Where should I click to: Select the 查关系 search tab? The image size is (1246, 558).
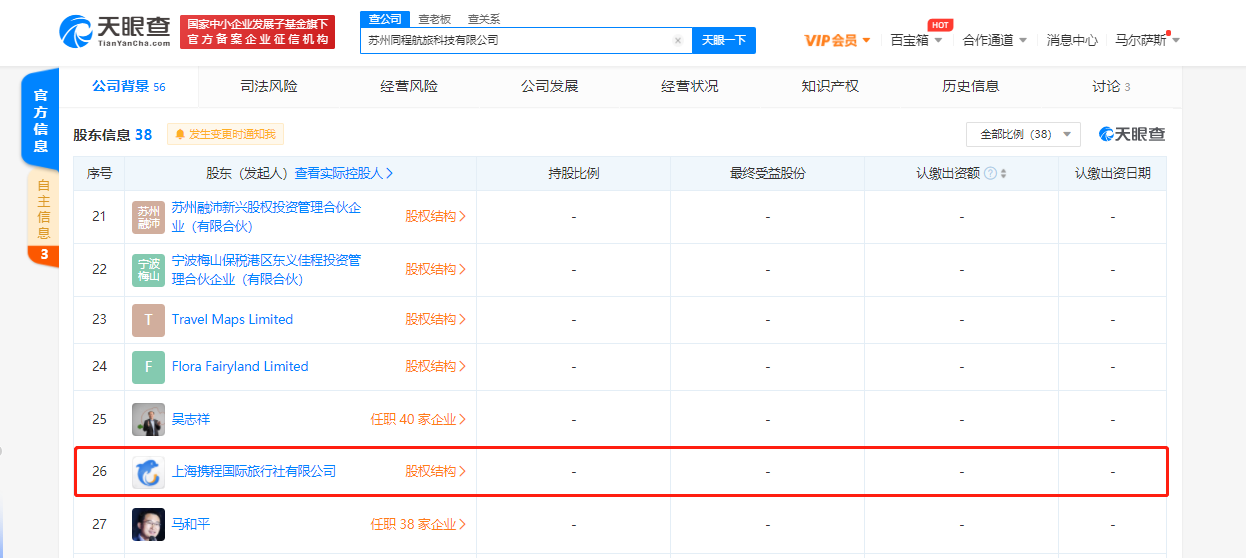click(x=484, y=19)
